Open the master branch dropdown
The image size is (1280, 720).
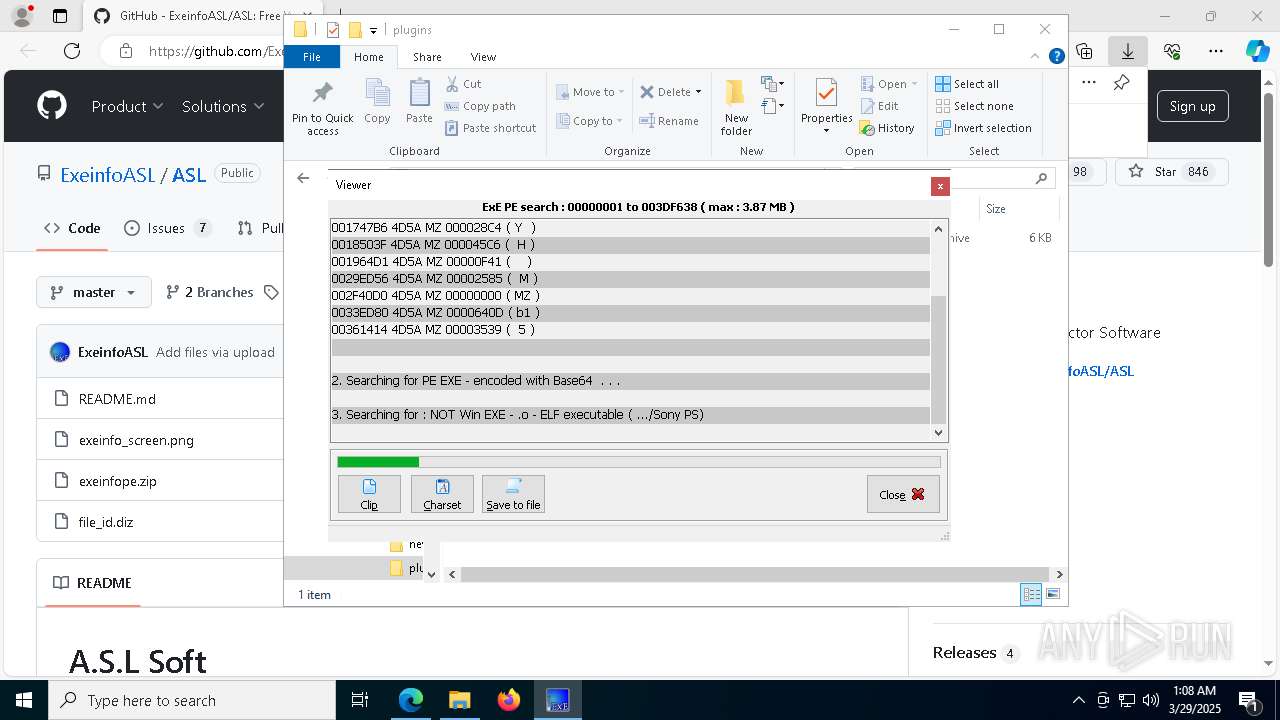point(94,292)
